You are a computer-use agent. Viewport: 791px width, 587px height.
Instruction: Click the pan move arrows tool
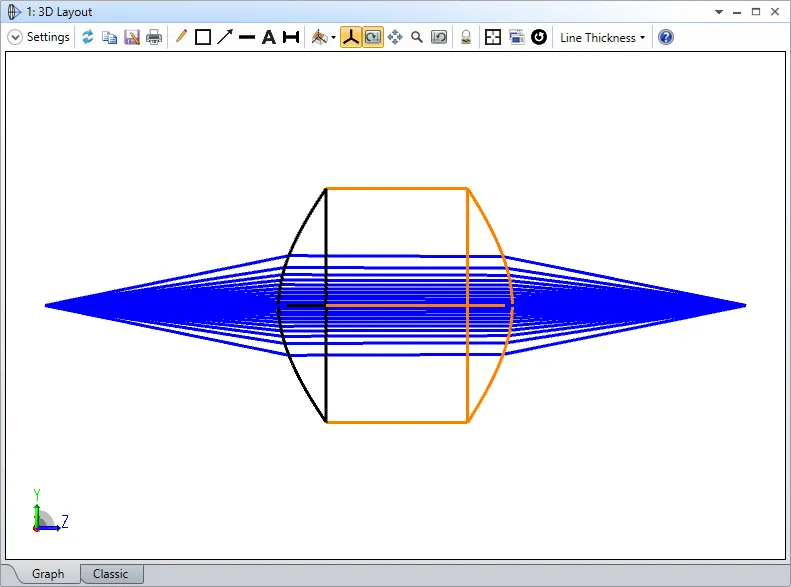click(395, 37)
